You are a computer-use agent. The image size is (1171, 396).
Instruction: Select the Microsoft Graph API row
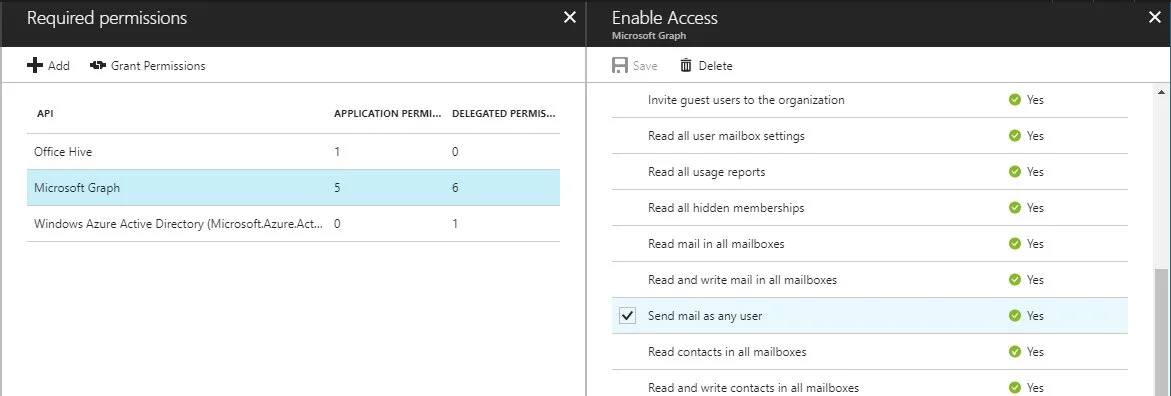293,188
